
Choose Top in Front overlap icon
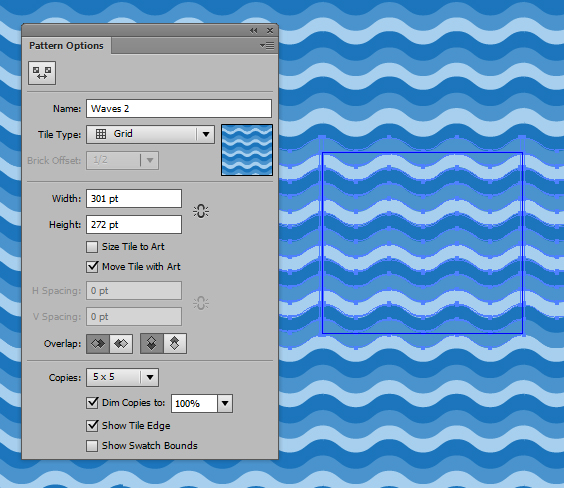click(x=152, y=344)
